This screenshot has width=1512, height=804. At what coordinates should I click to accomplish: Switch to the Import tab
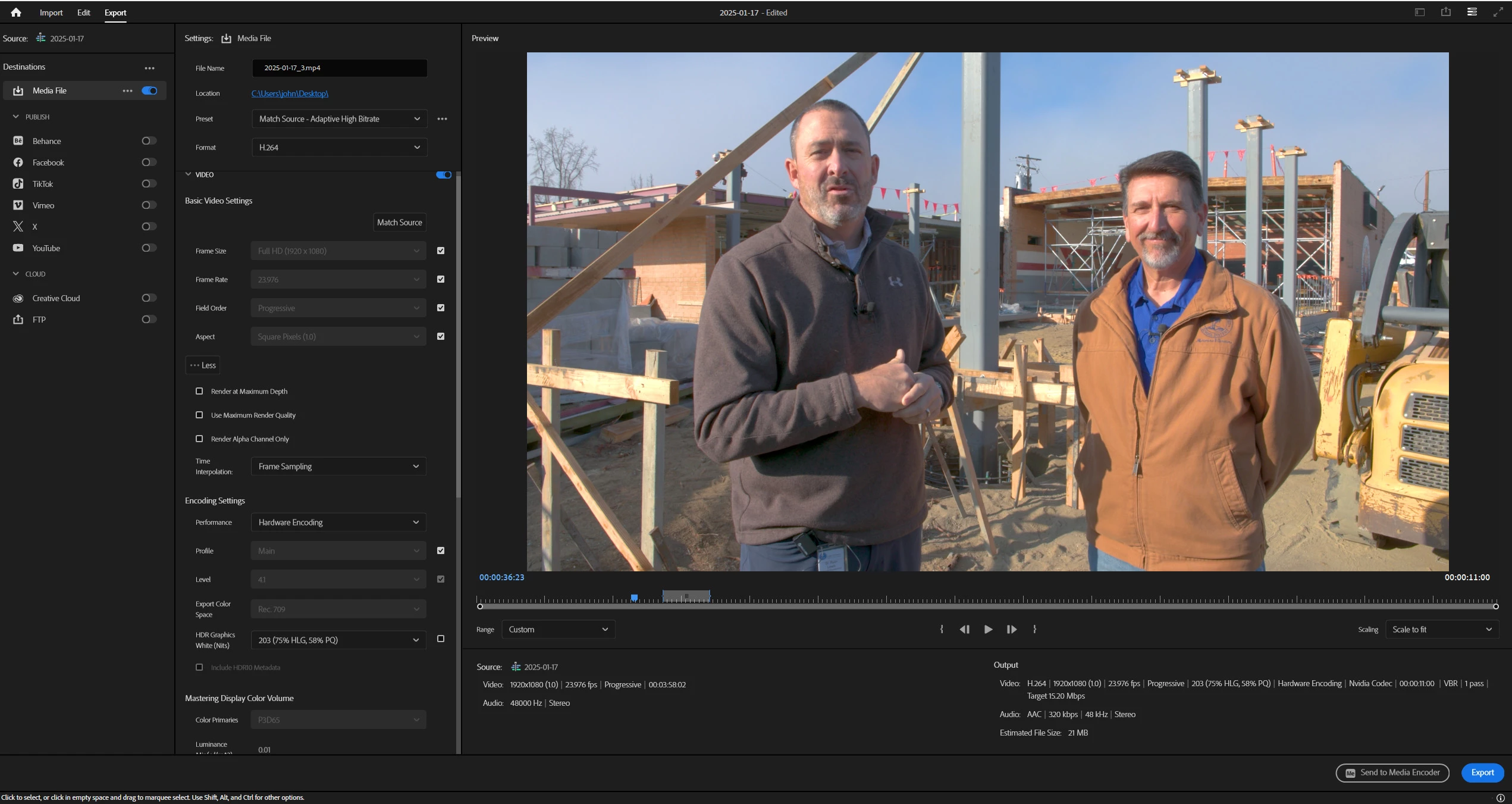point(51,12)
